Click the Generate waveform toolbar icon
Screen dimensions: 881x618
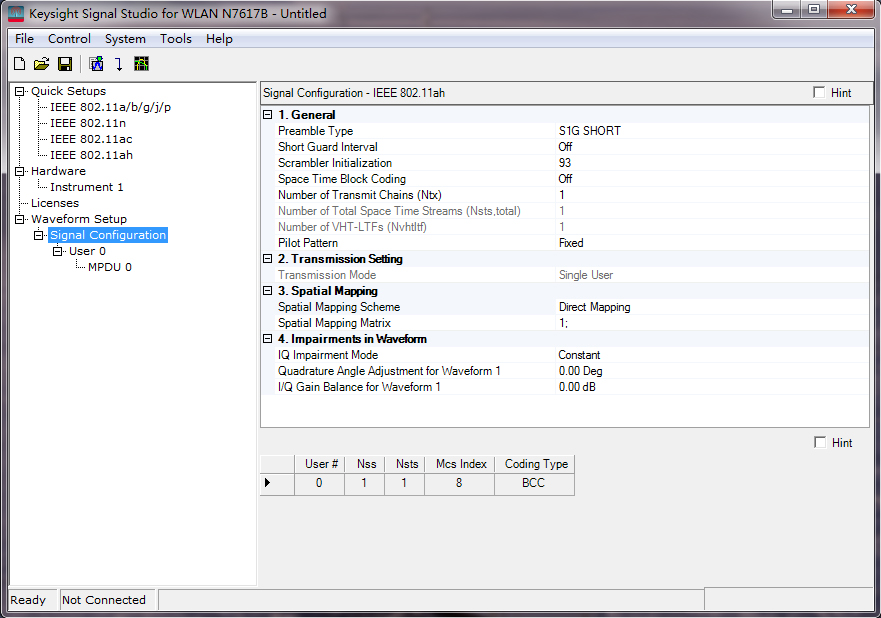click(x=96, y=64)
